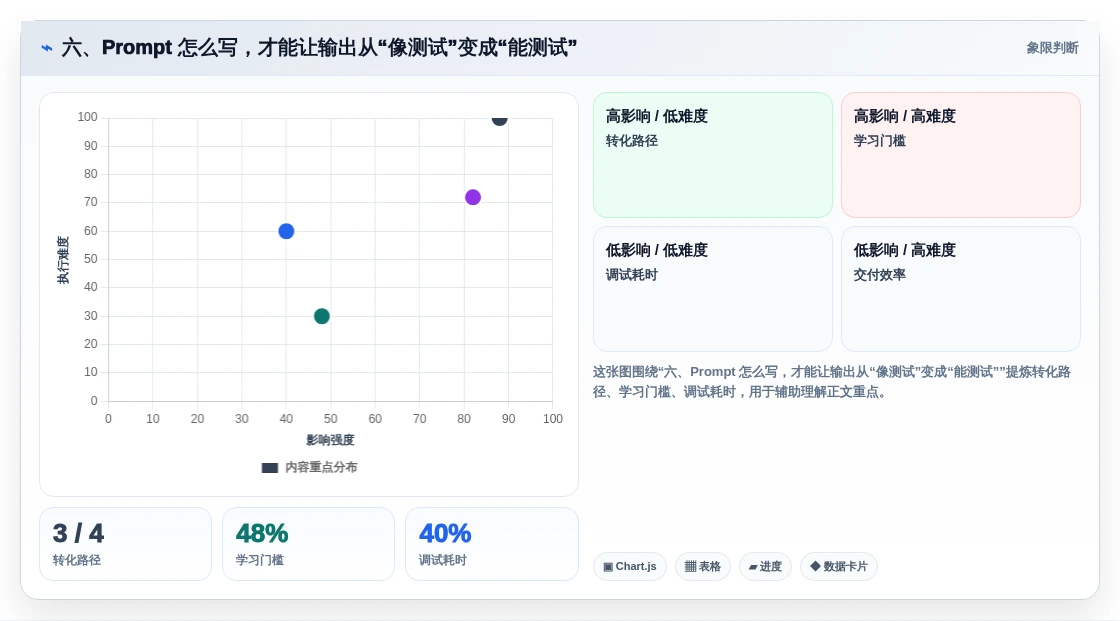Click the blue lightning icon beside the title

tap(47, 48)
